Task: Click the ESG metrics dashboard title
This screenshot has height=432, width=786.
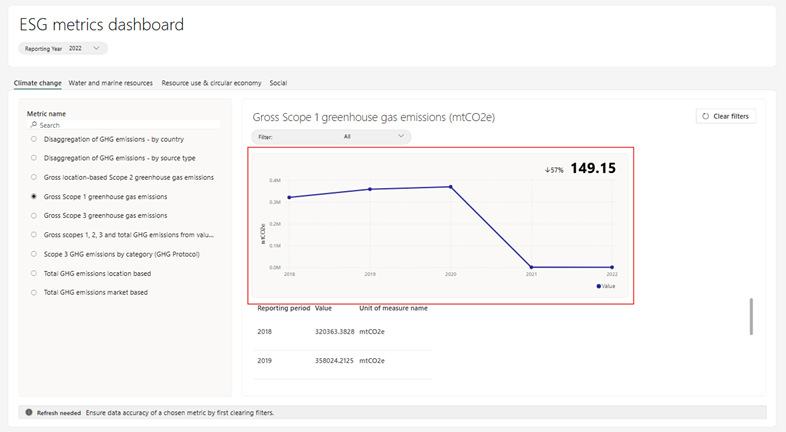Action: pos(102,25)
